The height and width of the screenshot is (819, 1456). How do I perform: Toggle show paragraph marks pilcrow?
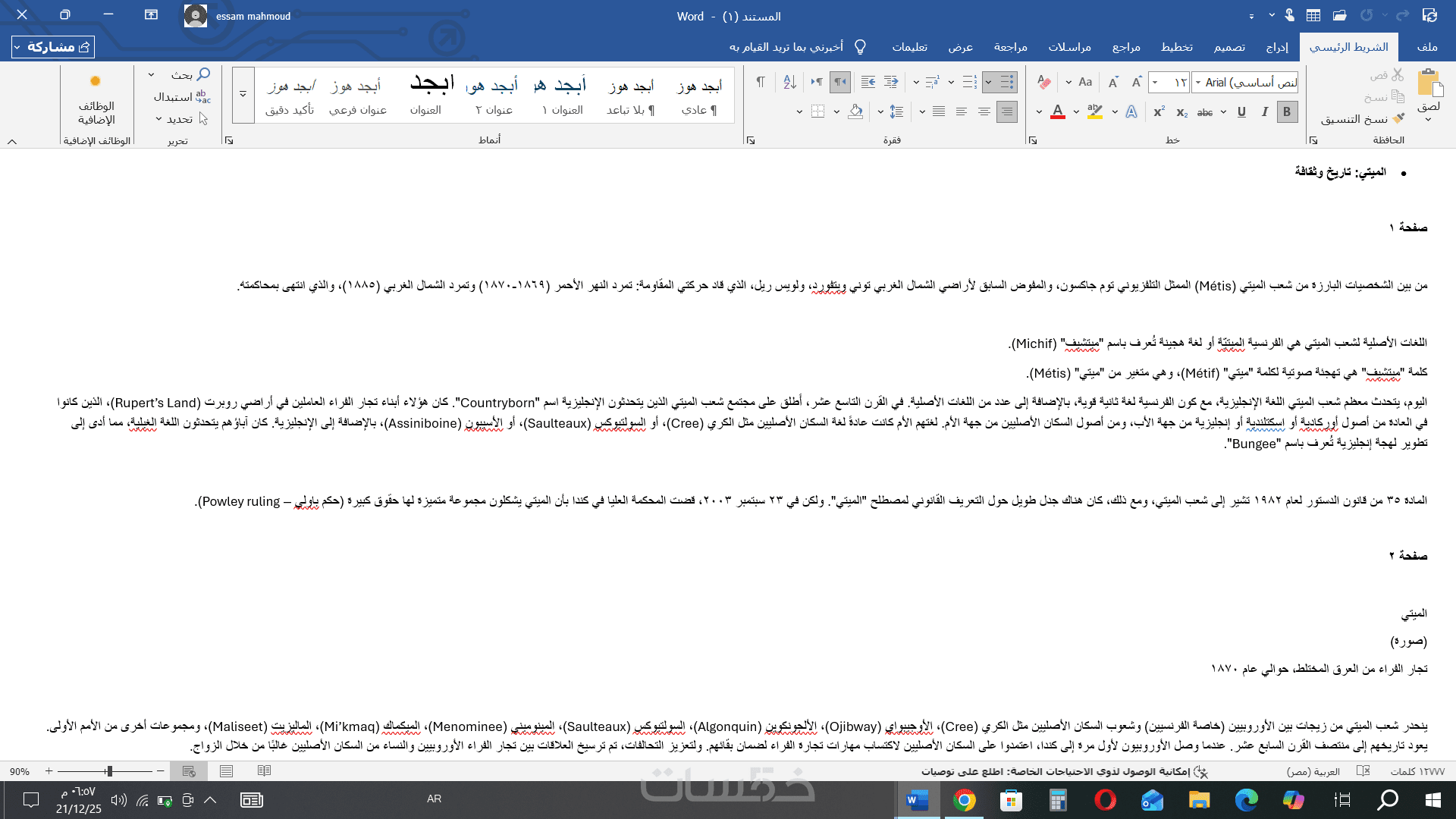point(760,82)
